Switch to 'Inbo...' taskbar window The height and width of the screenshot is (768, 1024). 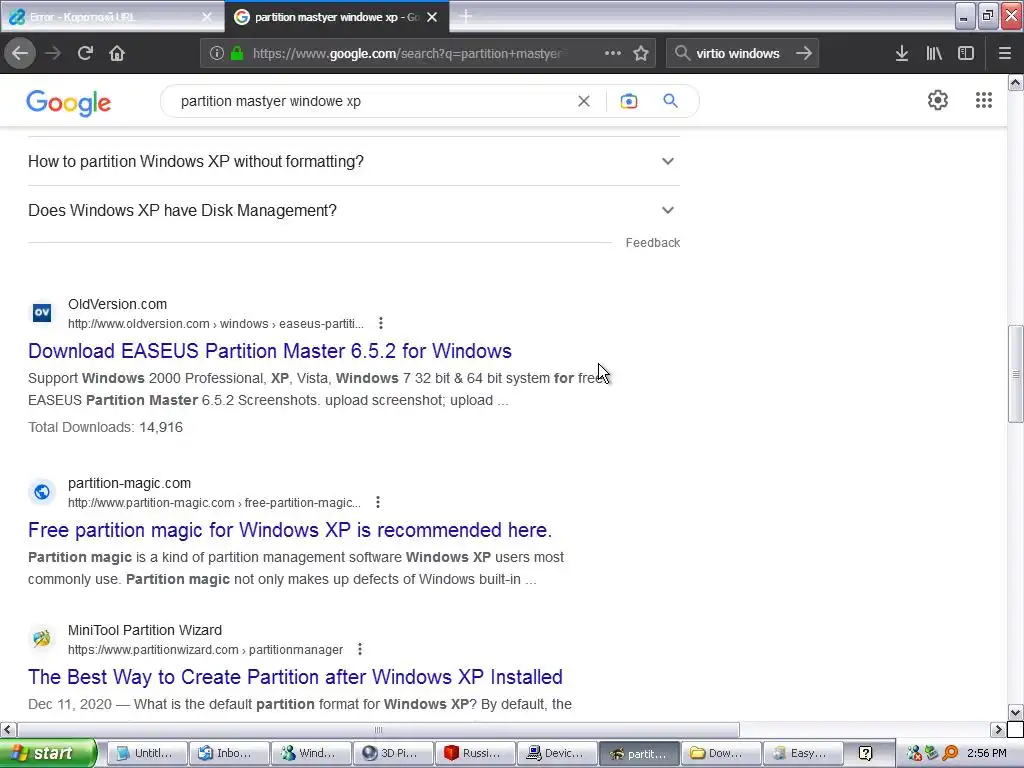click(x=229, y=753)
